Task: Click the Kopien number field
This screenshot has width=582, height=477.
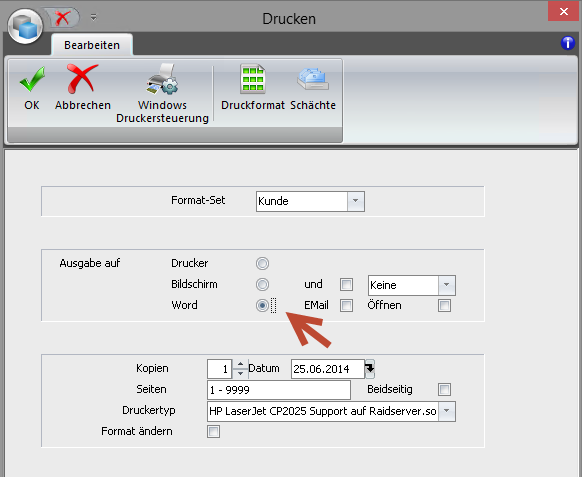Action: tap(220, 369)
